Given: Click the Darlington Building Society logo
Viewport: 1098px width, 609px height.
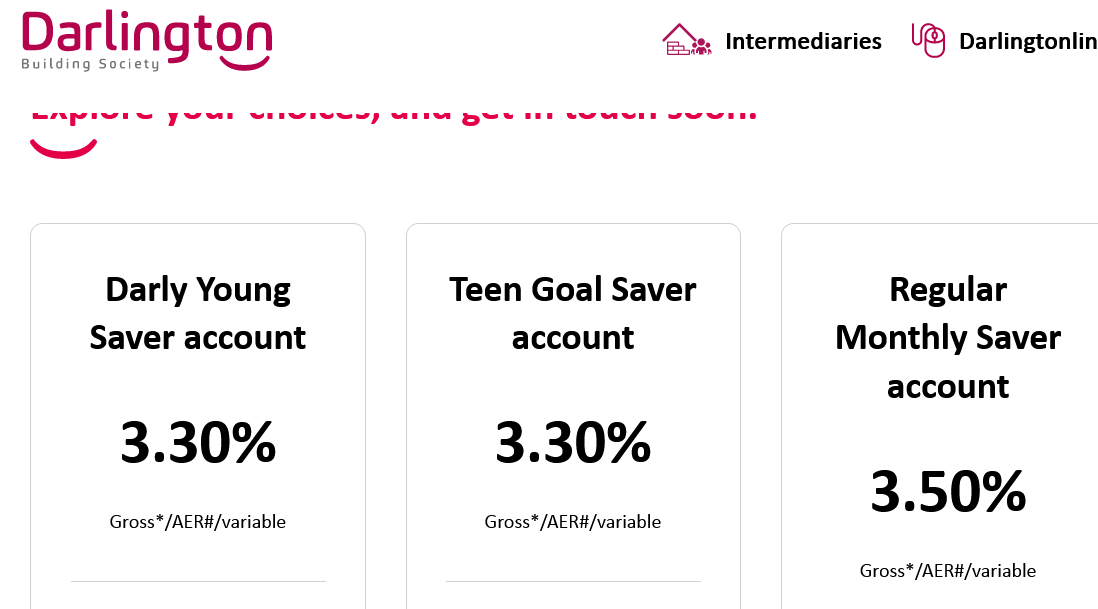Looking at the screenshot, I should click(146, 41).
